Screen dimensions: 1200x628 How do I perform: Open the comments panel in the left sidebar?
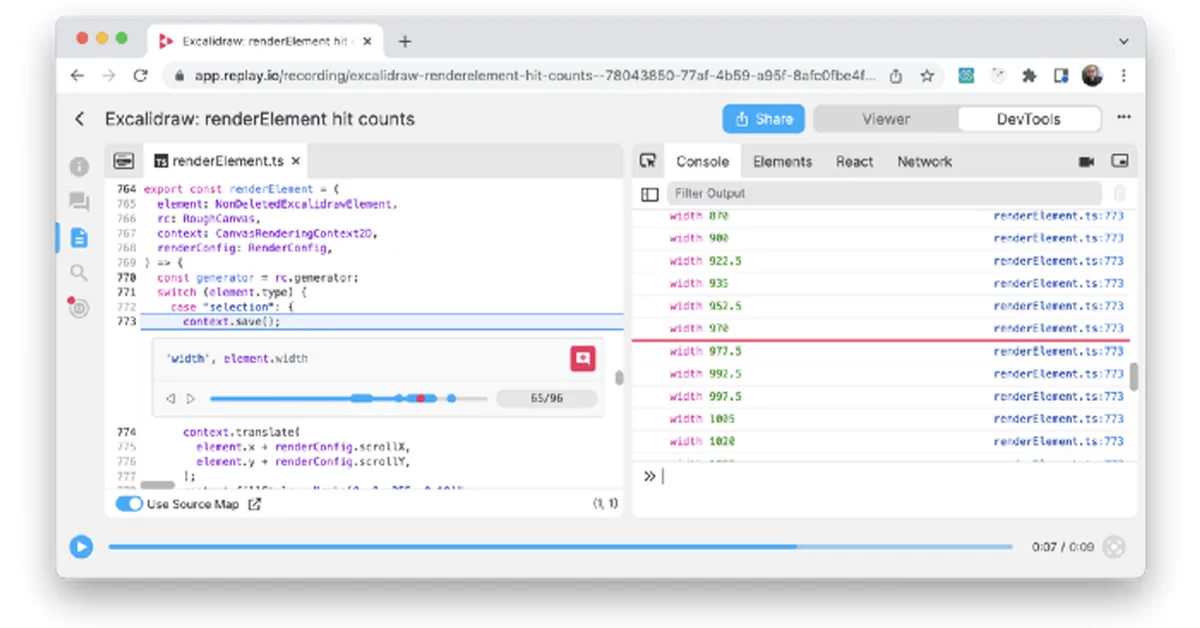[x=80, y=201]
